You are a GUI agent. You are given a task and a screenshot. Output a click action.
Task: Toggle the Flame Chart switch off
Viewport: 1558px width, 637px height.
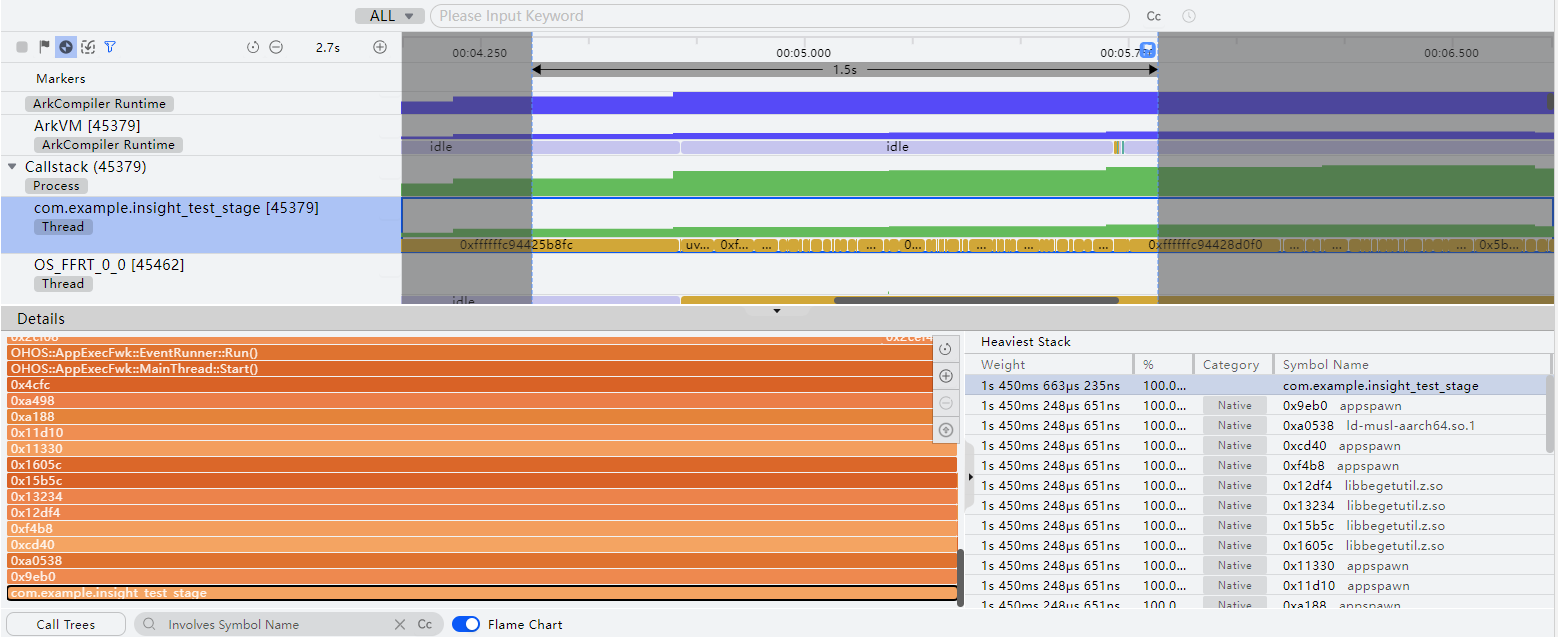466,624
